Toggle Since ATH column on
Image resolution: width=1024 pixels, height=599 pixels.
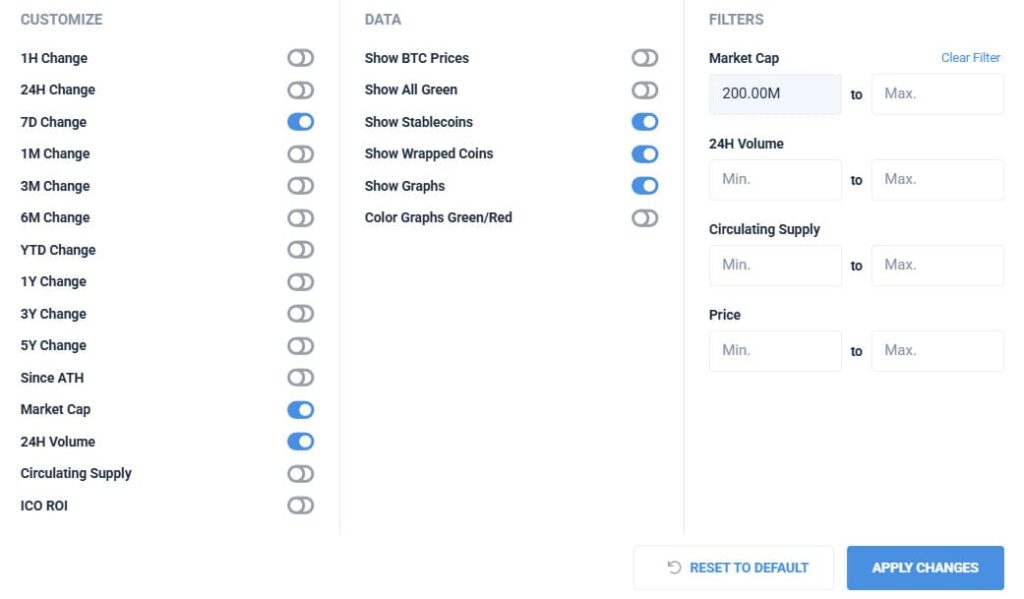[300, 378]
